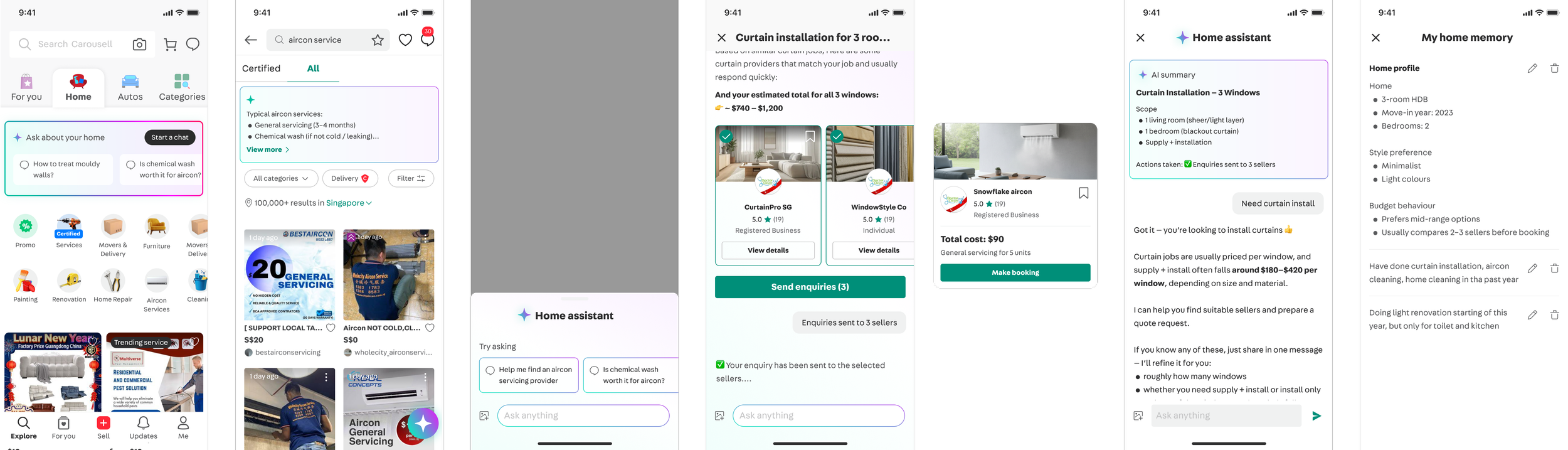Bookmark the Snowflake aircon listing
This screenshot has width=1568, height=450.
1083,193
